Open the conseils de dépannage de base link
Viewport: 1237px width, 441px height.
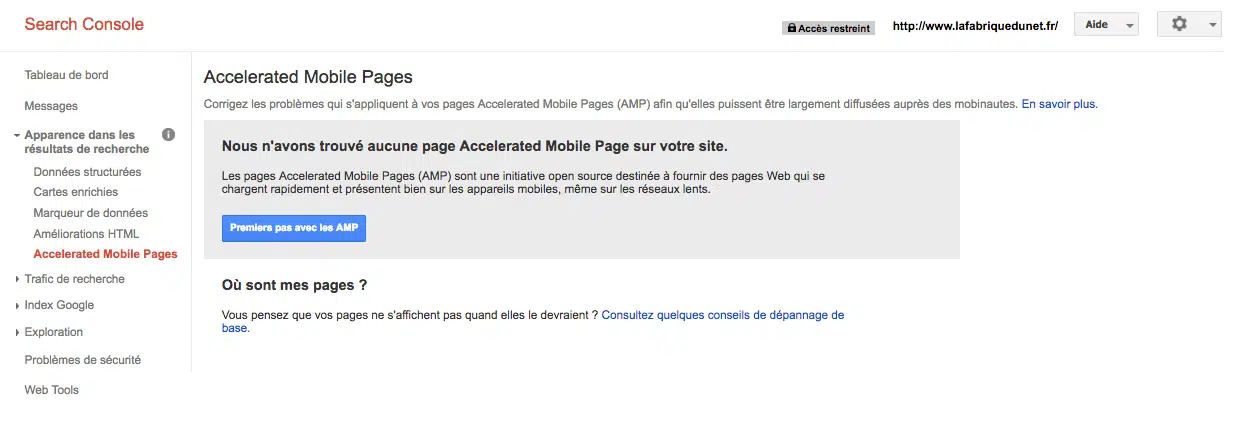722,315
